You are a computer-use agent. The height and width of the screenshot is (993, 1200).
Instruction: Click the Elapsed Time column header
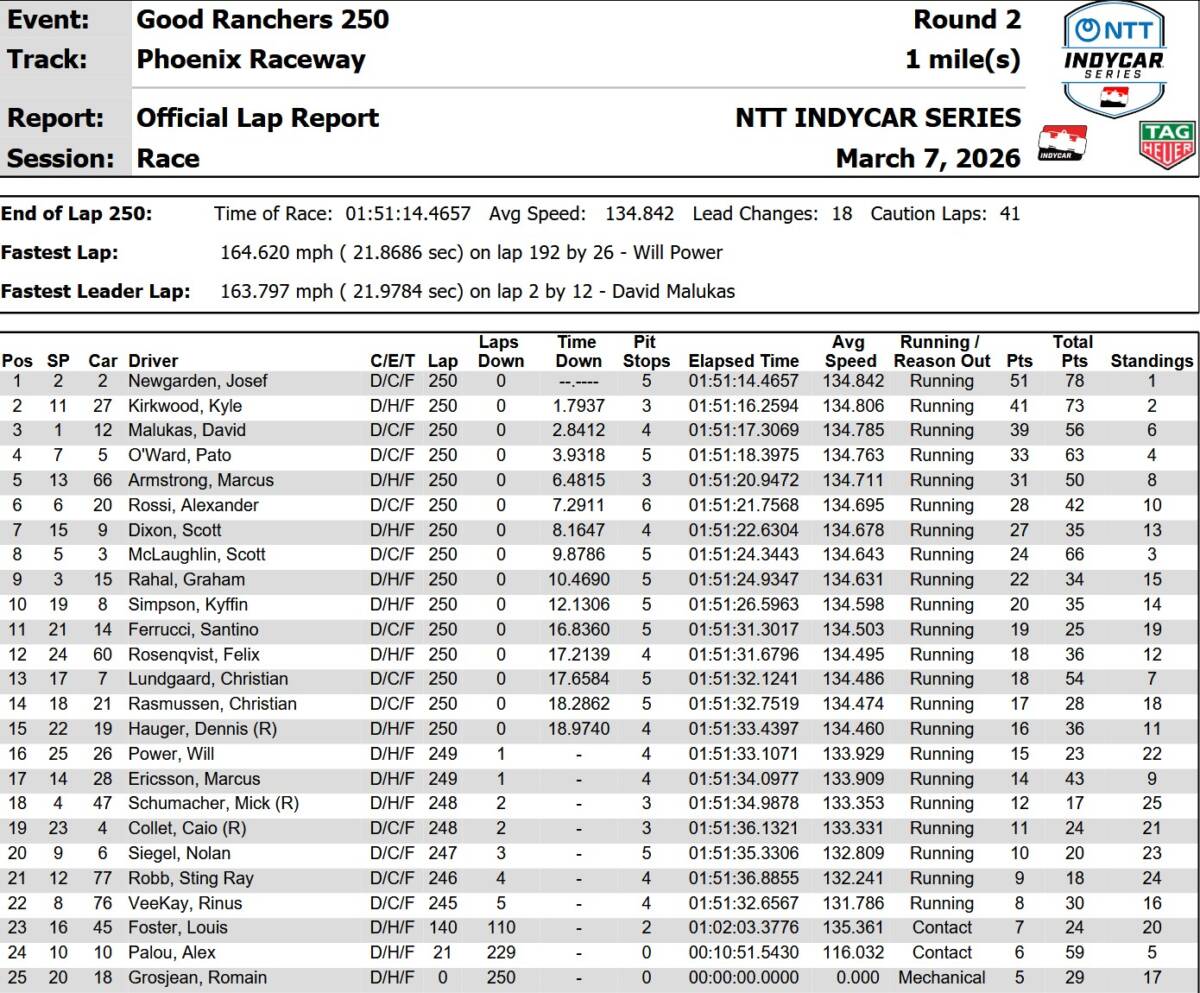(743, 361)
